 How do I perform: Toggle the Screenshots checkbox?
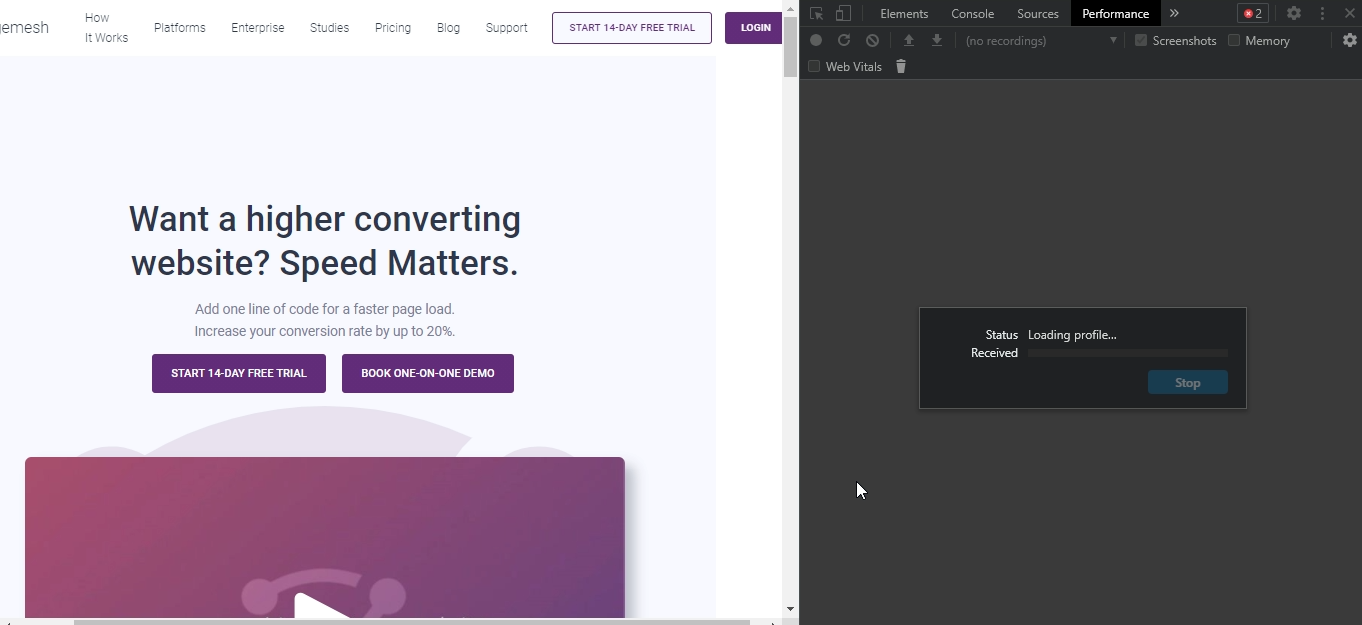point(1141,40)
